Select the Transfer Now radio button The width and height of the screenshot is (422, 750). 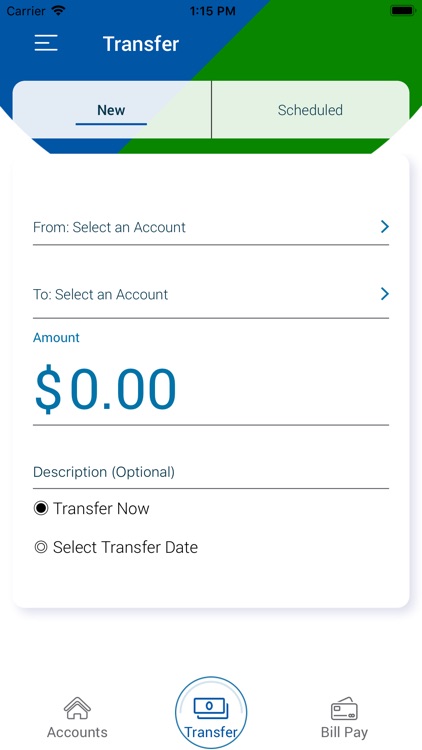41,508
